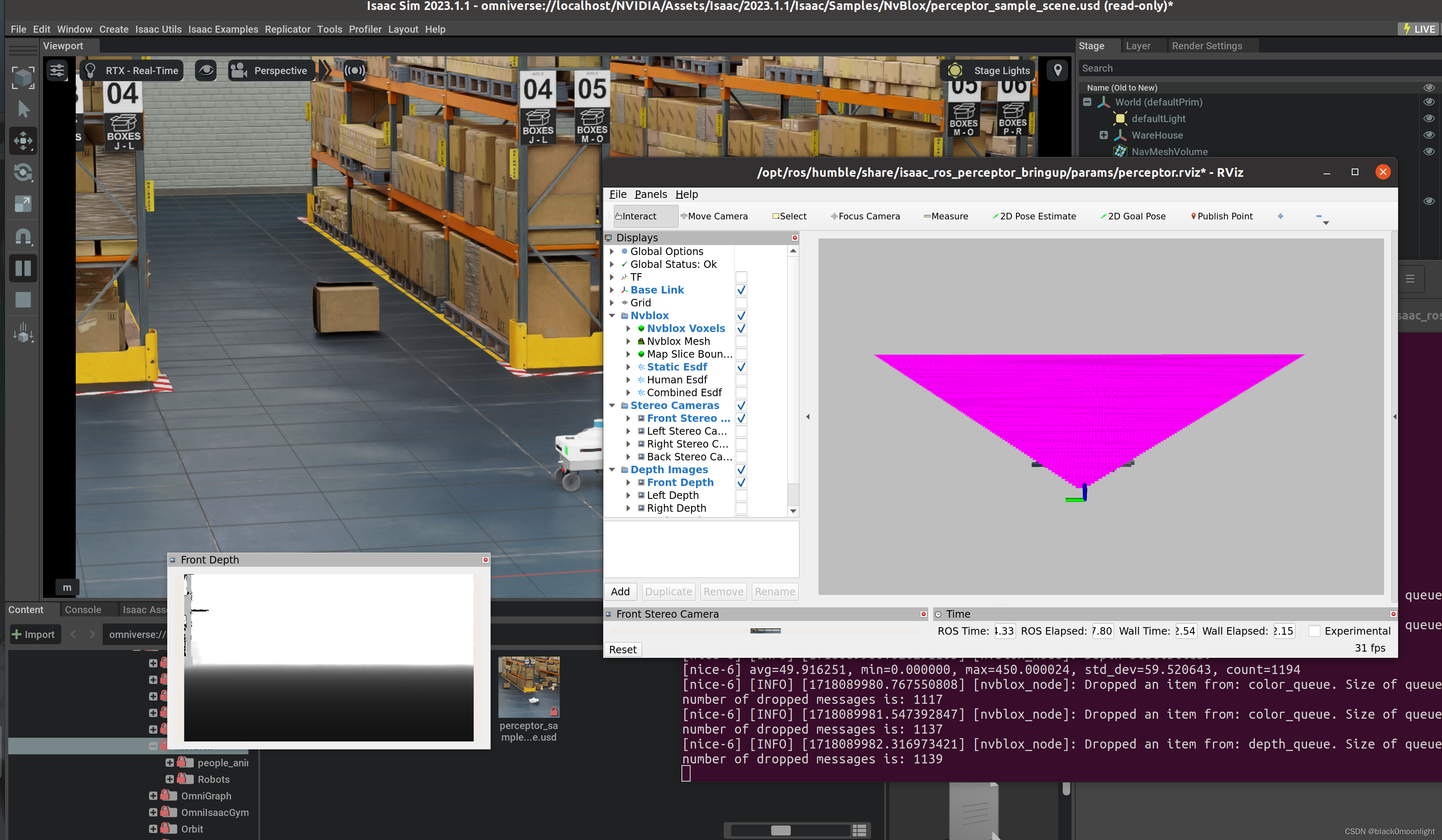Switch to the Render Settings tab
The image size is (1442, 840).
pos(1207,46)
